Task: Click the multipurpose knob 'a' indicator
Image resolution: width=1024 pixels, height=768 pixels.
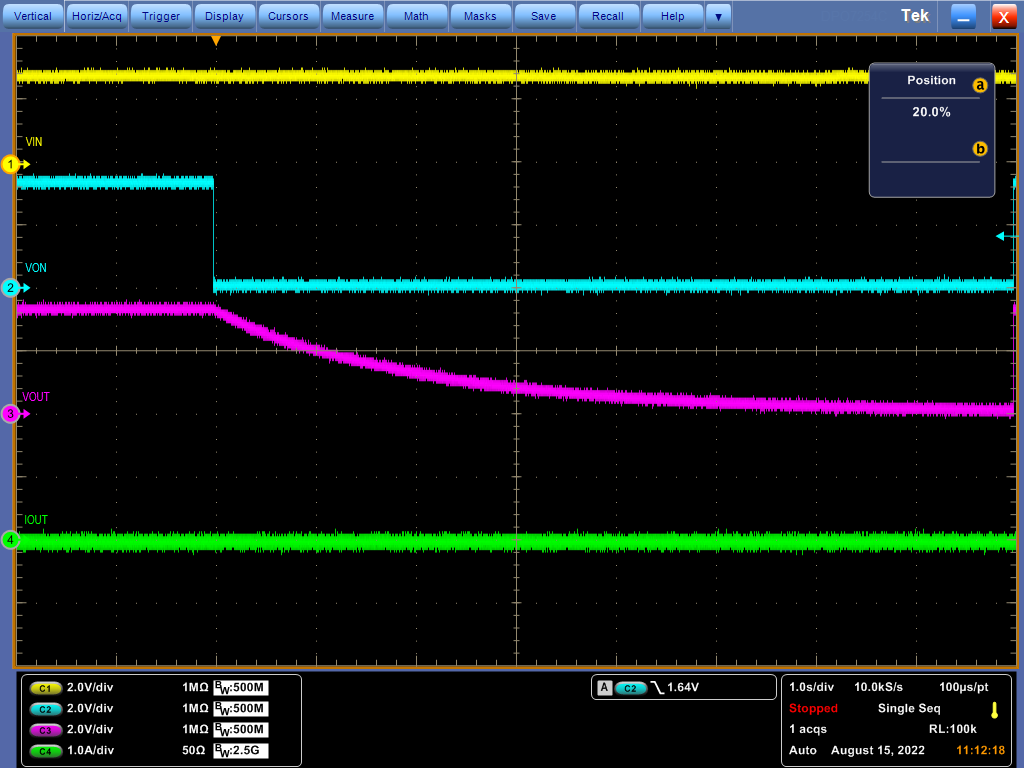Action: (980, 86)
